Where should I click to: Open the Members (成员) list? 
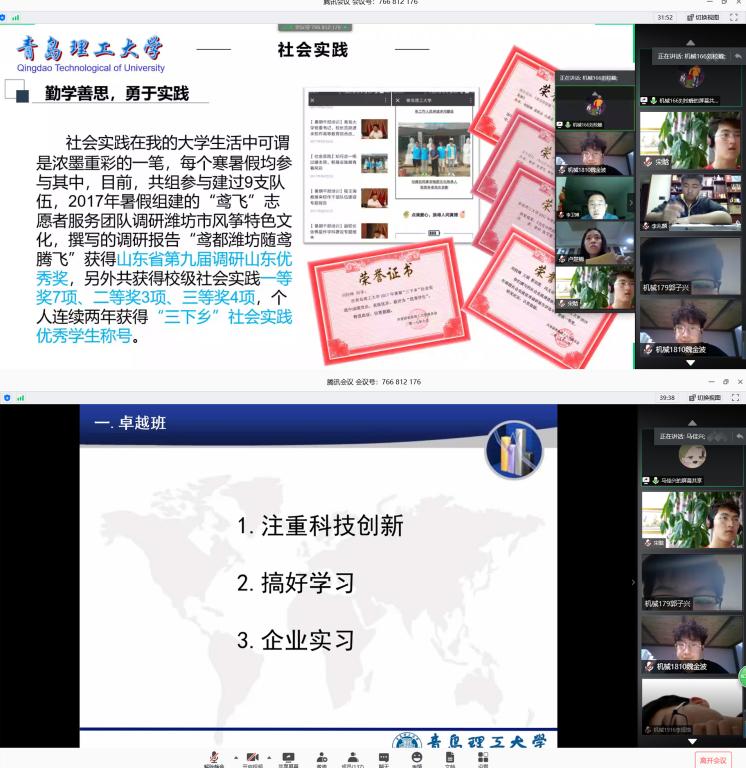(x=352, y=758)
